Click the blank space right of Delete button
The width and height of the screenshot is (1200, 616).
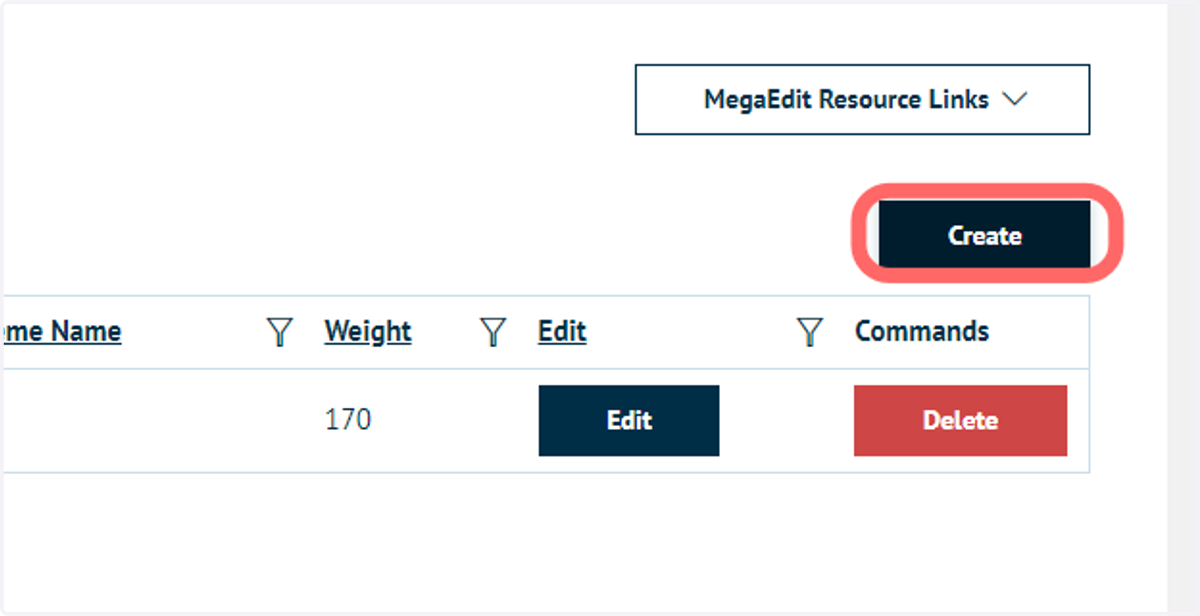tap(1078, 420)
